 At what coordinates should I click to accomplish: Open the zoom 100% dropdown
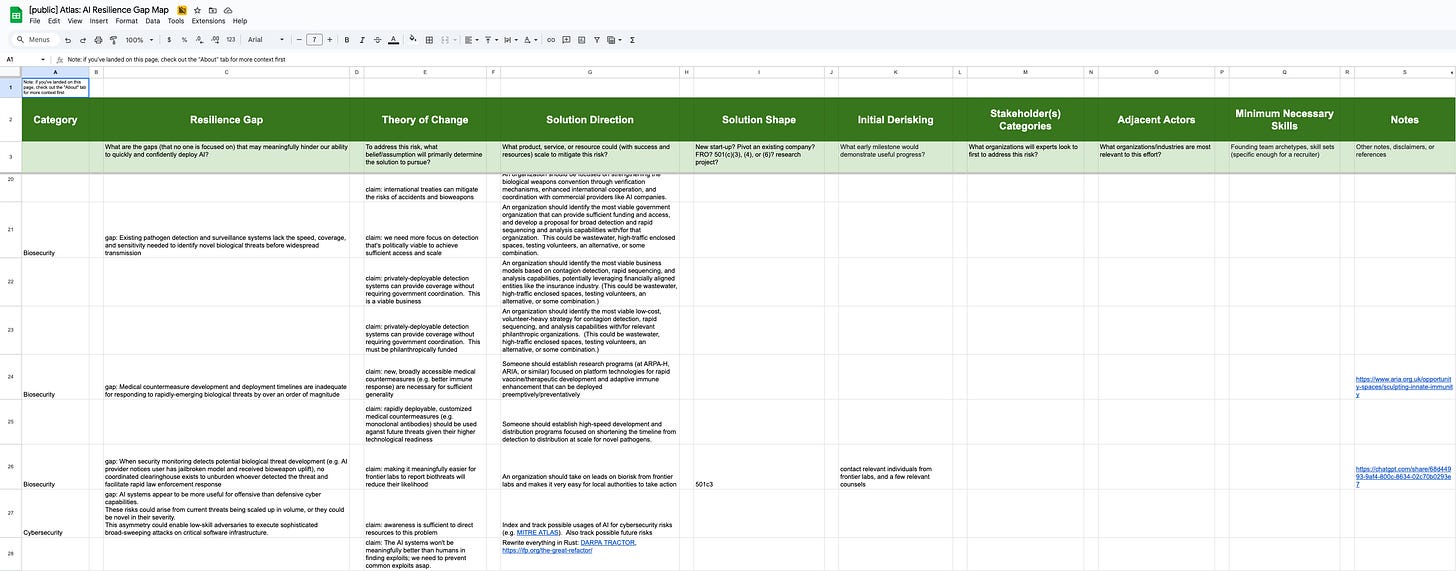[139, 40]
